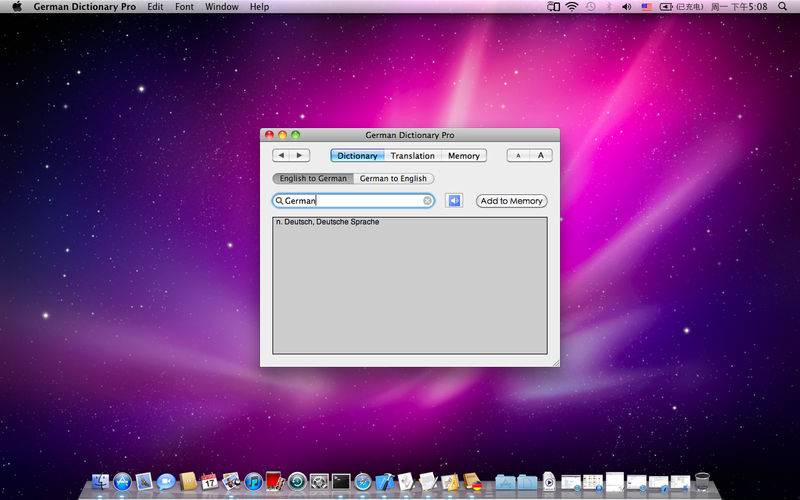800x500 pixels.
Task: Go back with the left arrow button
Action: pyautogui.click(x=282, y=155)
